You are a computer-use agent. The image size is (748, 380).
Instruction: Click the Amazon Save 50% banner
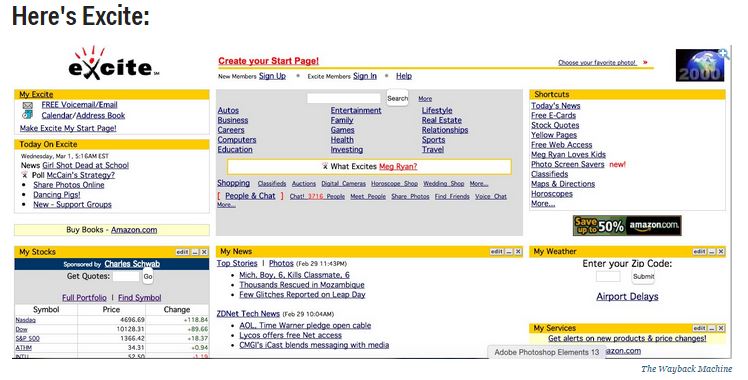pyautogui.click(x=627, y=226)
